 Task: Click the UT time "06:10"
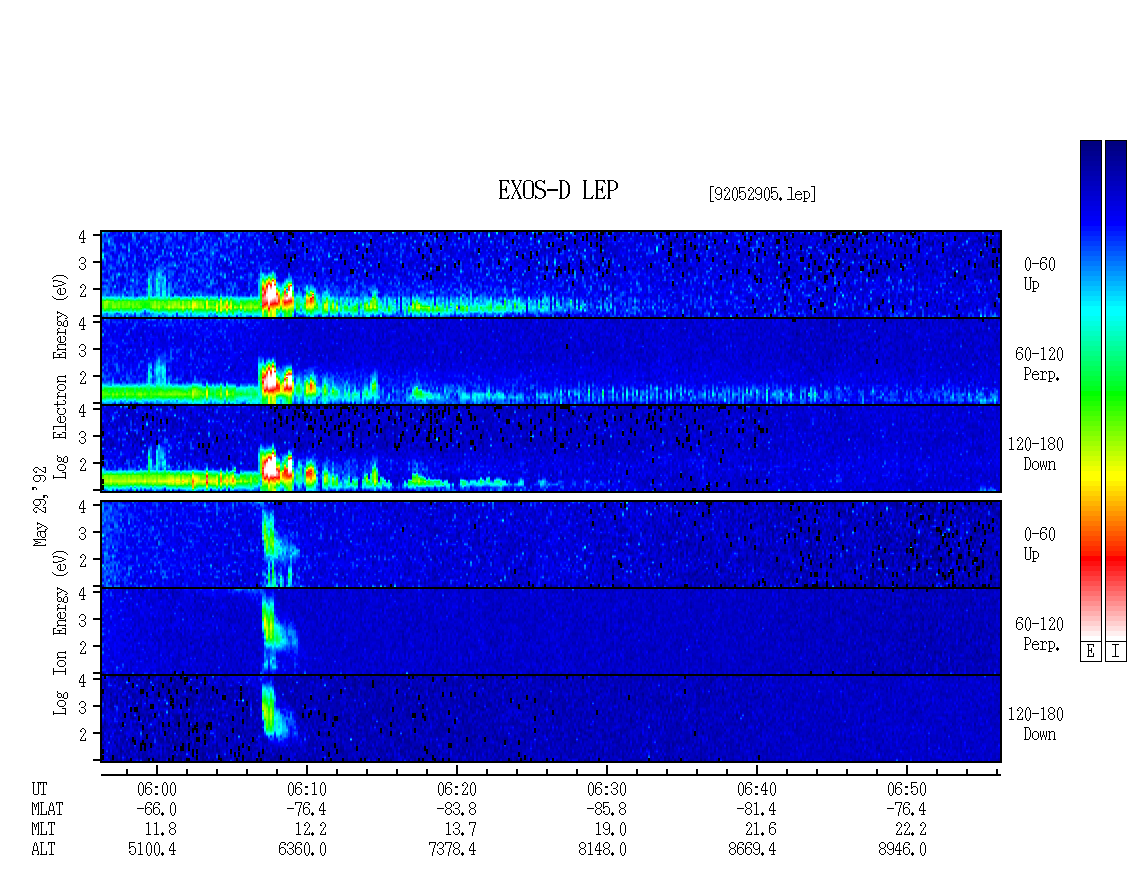tap(306, 789)
